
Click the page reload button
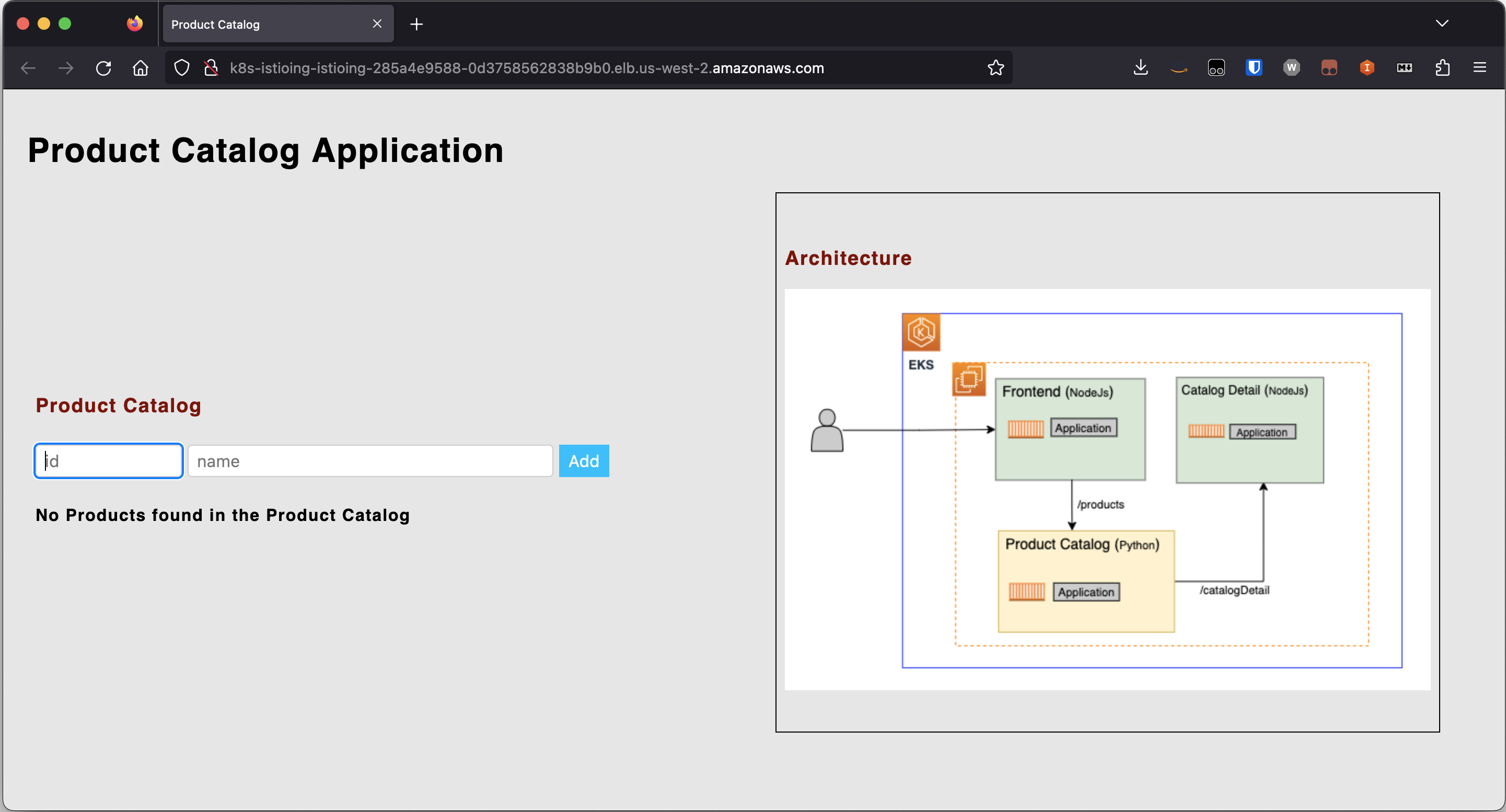pos(104,68)
